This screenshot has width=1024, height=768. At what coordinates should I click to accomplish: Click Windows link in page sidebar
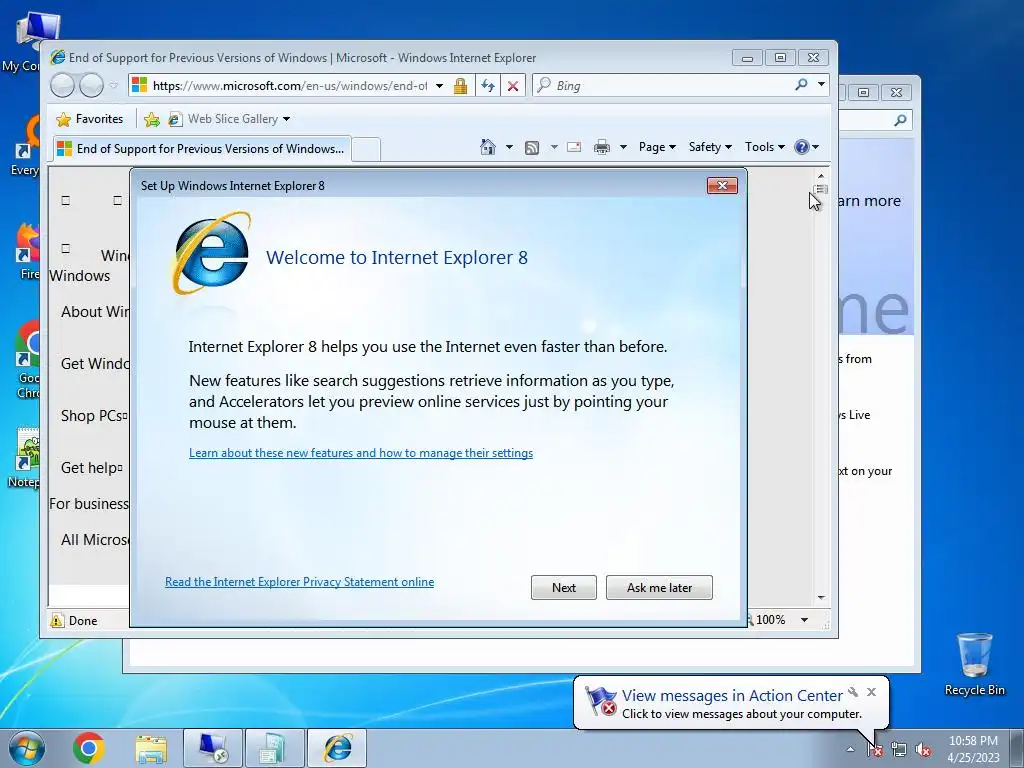80,276
